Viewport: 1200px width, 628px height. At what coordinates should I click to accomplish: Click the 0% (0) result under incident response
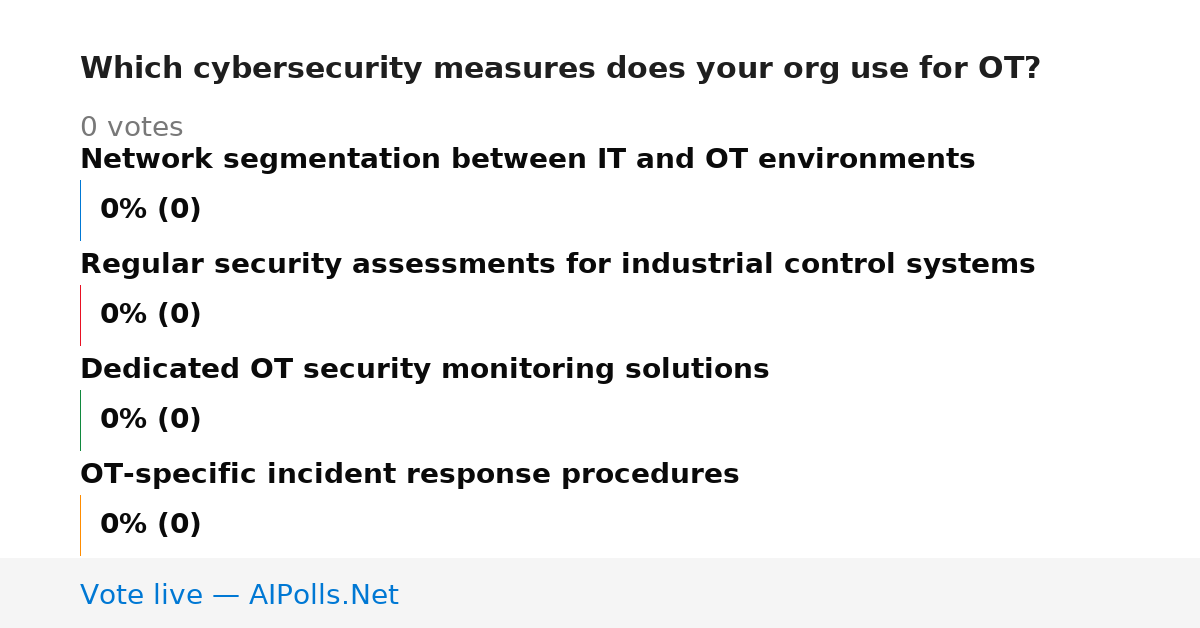[x=150, y=525]
